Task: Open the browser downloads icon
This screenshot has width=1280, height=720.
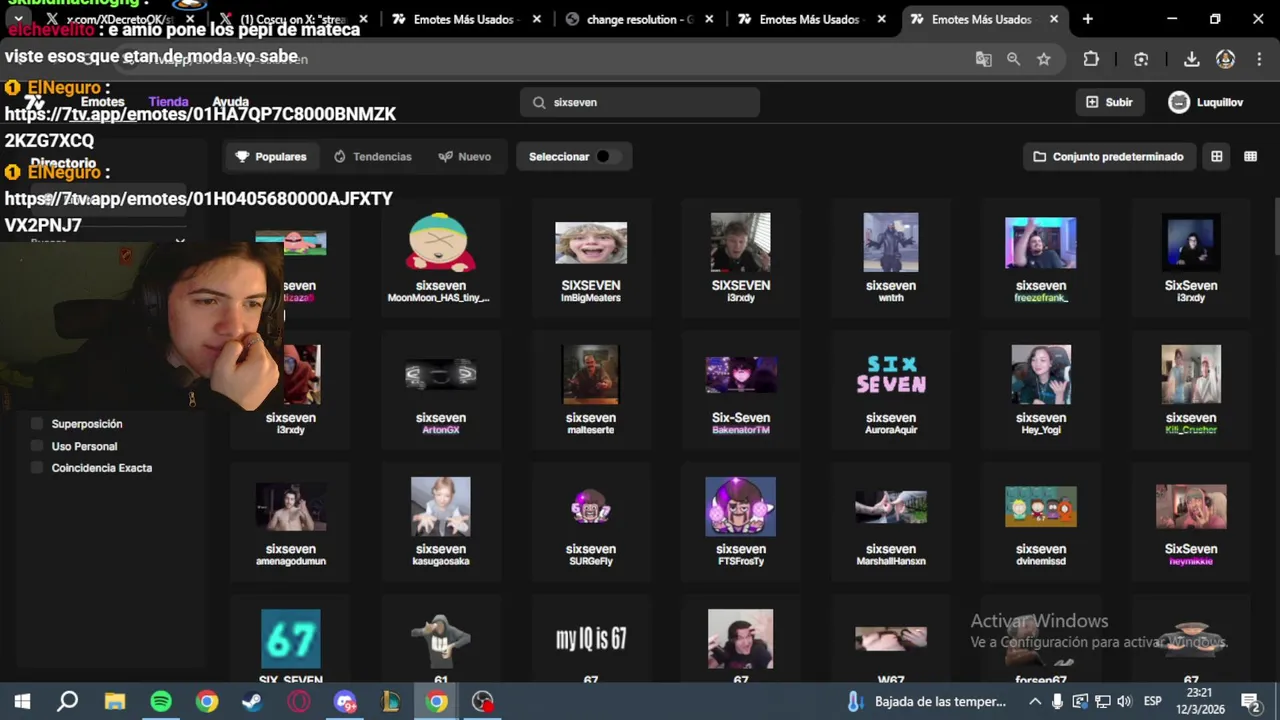Action: (x=1191, y=59)
